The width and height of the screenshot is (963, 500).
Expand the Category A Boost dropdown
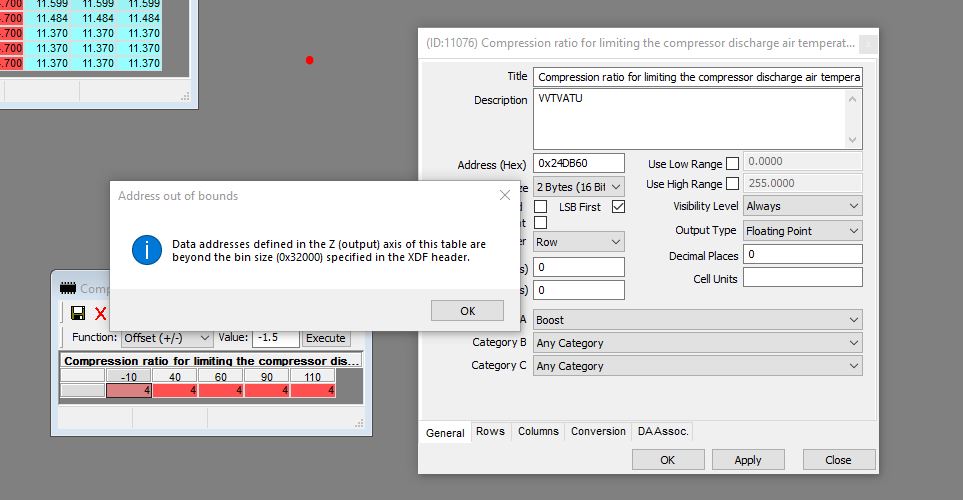697,320
